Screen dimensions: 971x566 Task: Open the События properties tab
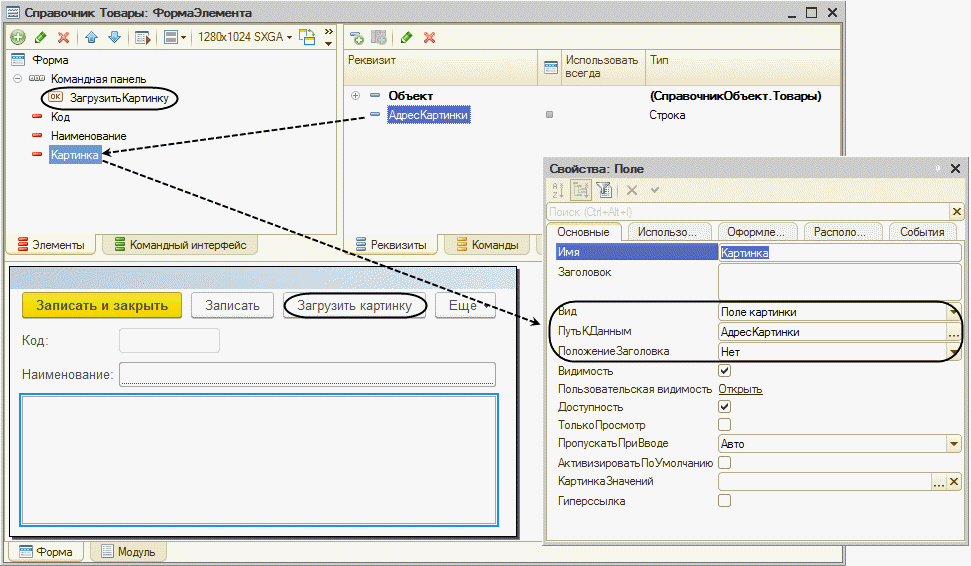(x=922, y=232)
